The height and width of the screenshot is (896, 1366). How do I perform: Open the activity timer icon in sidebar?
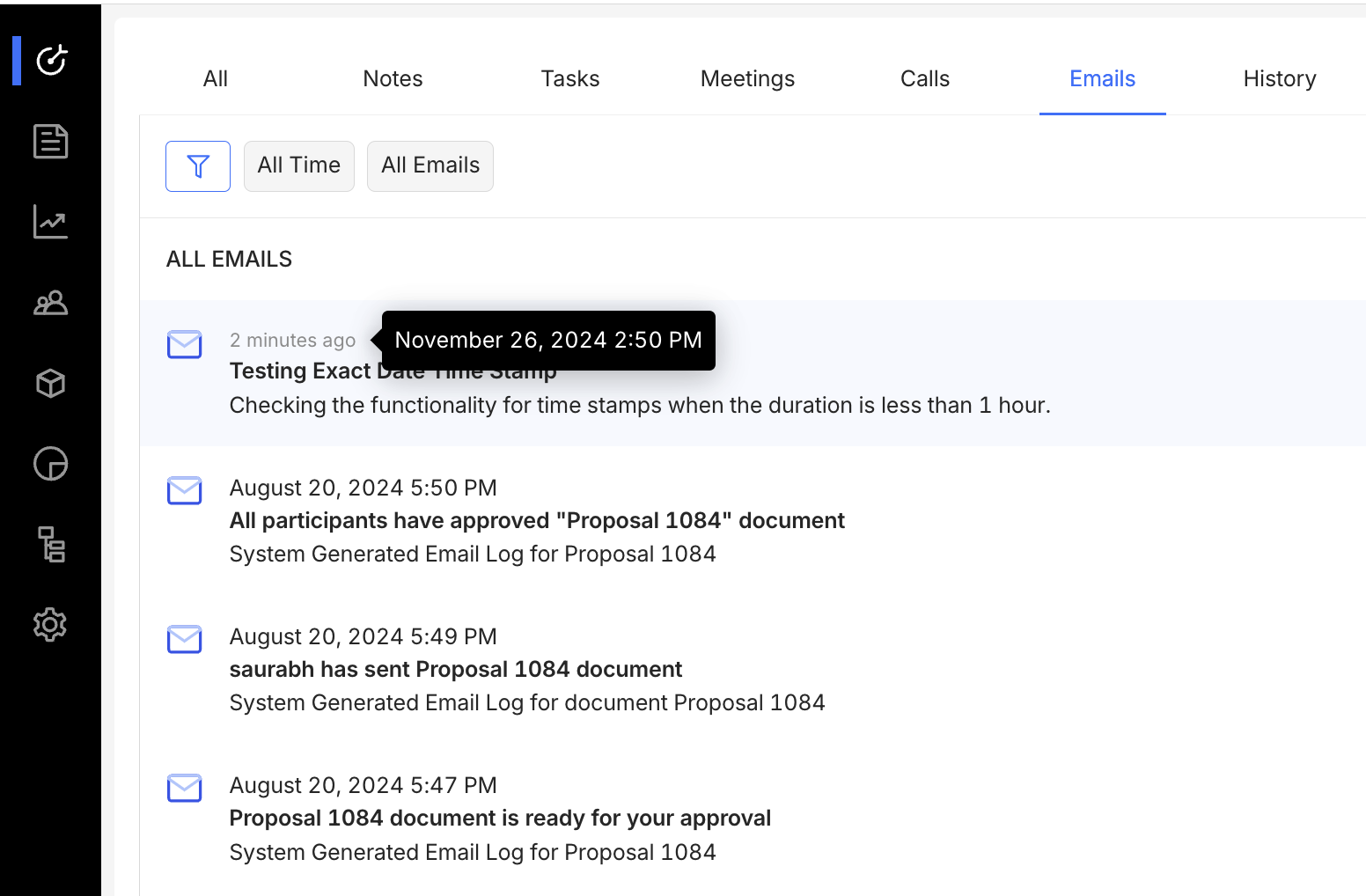click(x=51, y=60)
